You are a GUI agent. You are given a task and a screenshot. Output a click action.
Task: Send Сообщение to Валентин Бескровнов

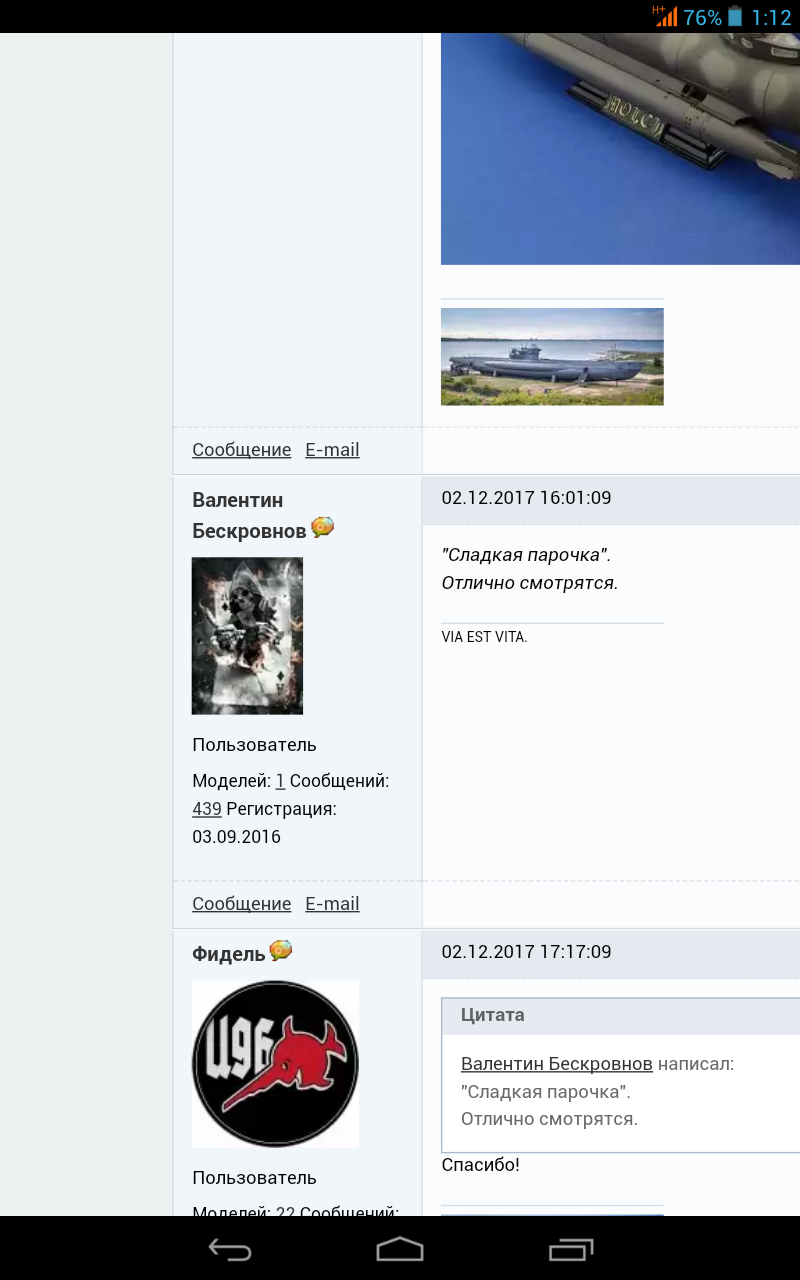point(242,904)
